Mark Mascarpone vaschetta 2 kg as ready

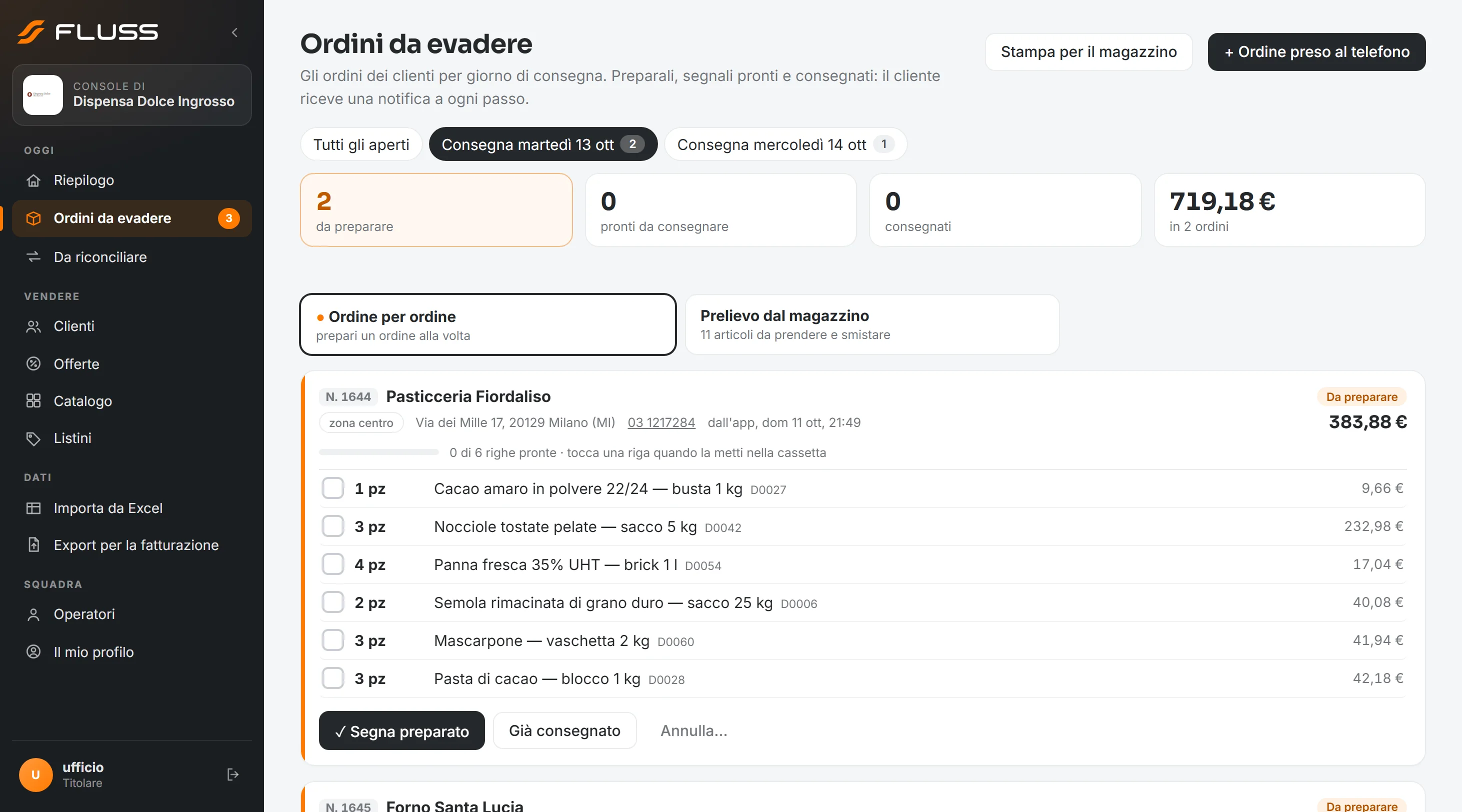332,640
